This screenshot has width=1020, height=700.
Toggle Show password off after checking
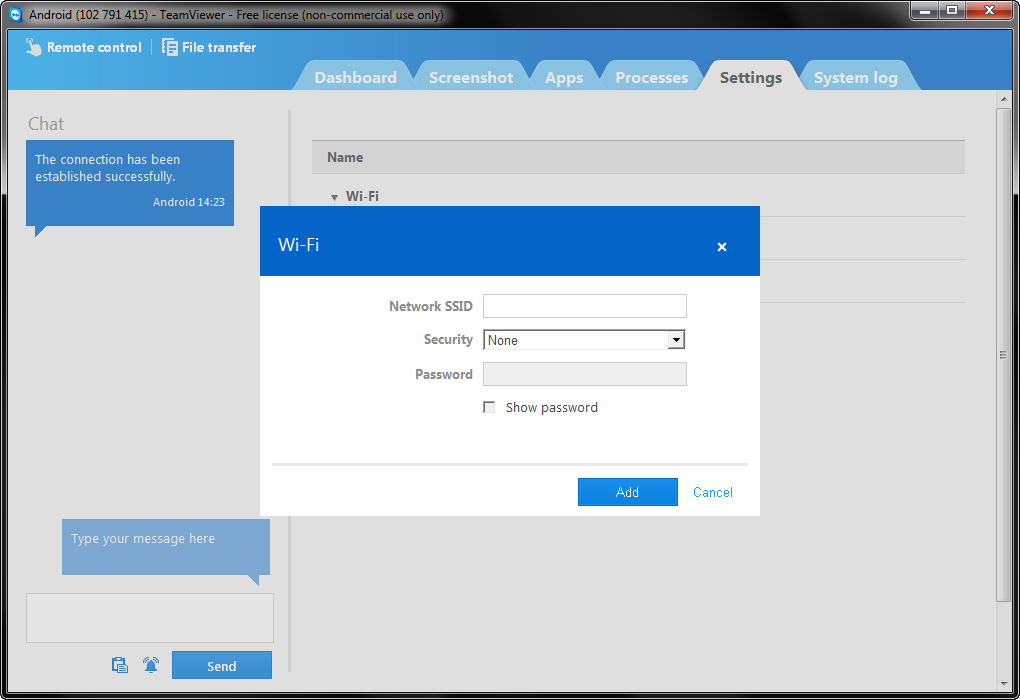pyautogui.click(x=489, y=407)
